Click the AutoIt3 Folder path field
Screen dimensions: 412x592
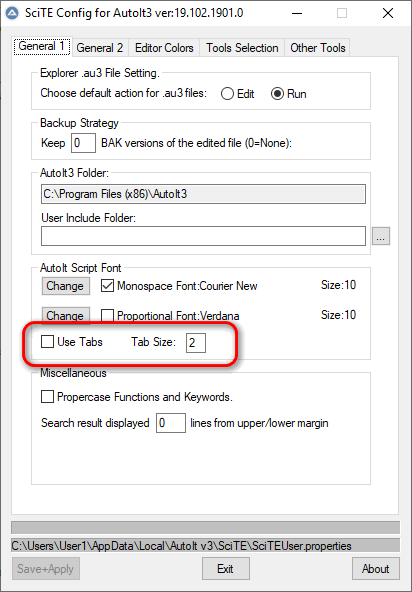coord(203,194)
